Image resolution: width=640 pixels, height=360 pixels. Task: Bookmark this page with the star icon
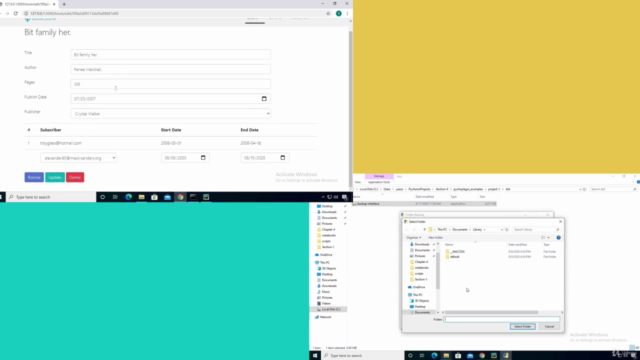[x=328, y=13]
